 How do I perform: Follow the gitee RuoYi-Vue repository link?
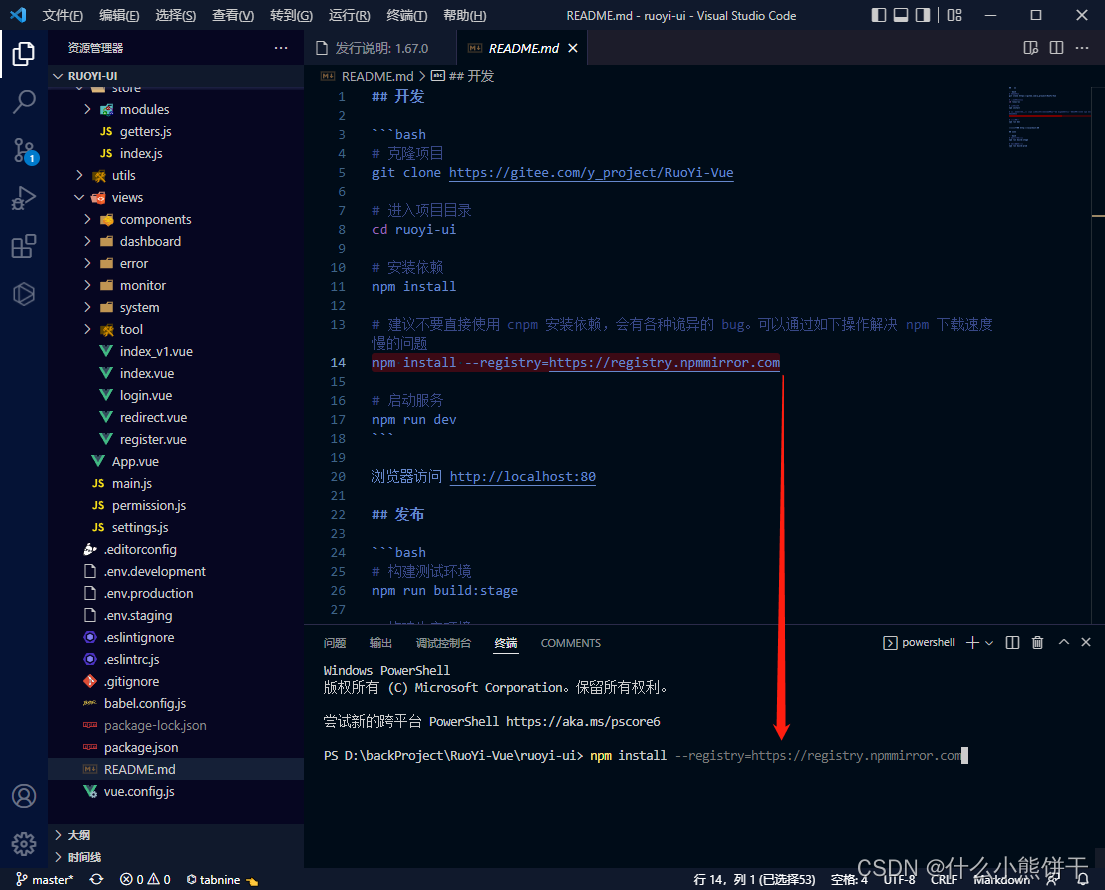coord(591,173)
